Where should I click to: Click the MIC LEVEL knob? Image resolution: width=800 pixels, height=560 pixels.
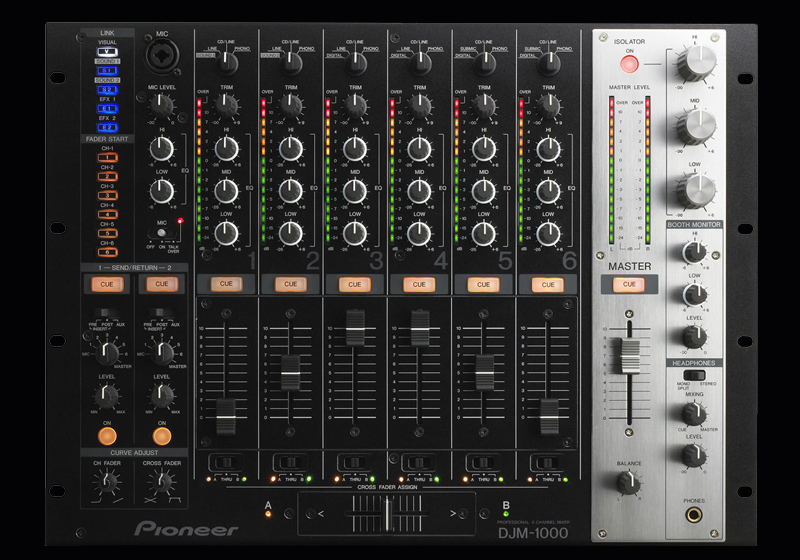click(x=162, y=106)
